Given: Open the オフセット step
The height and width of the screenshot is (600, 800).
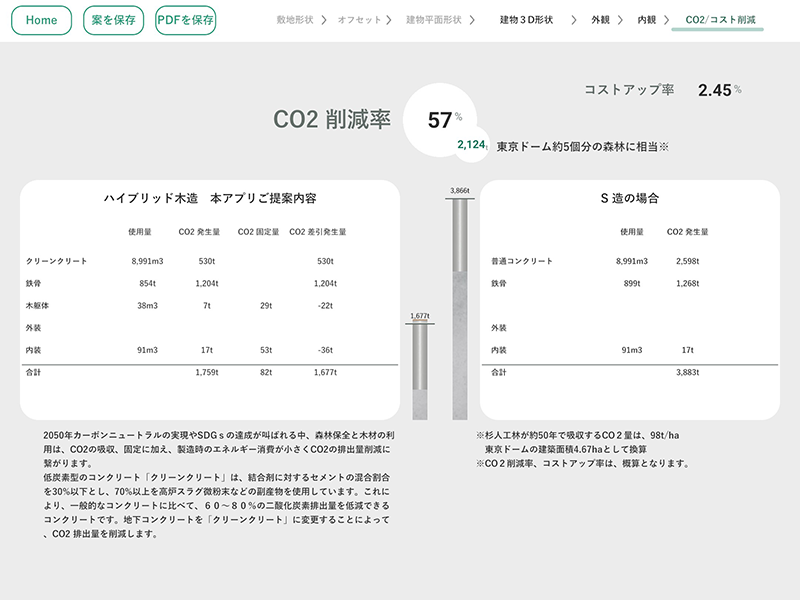Looking at the screenshot, I should [x=358, y=20].
